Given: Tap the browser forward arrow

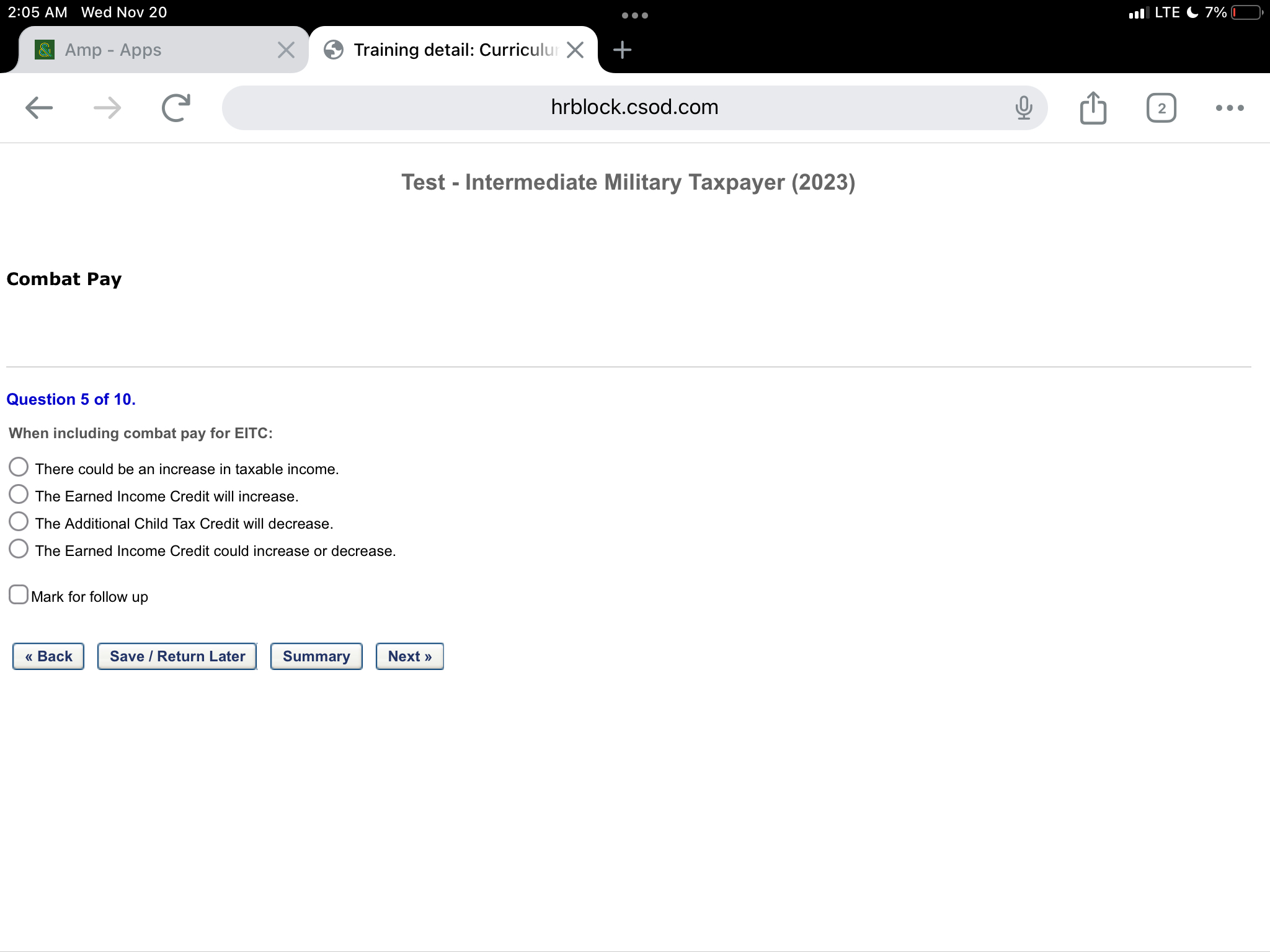Looking at the screenshot, I should click(x=107, y=108).
